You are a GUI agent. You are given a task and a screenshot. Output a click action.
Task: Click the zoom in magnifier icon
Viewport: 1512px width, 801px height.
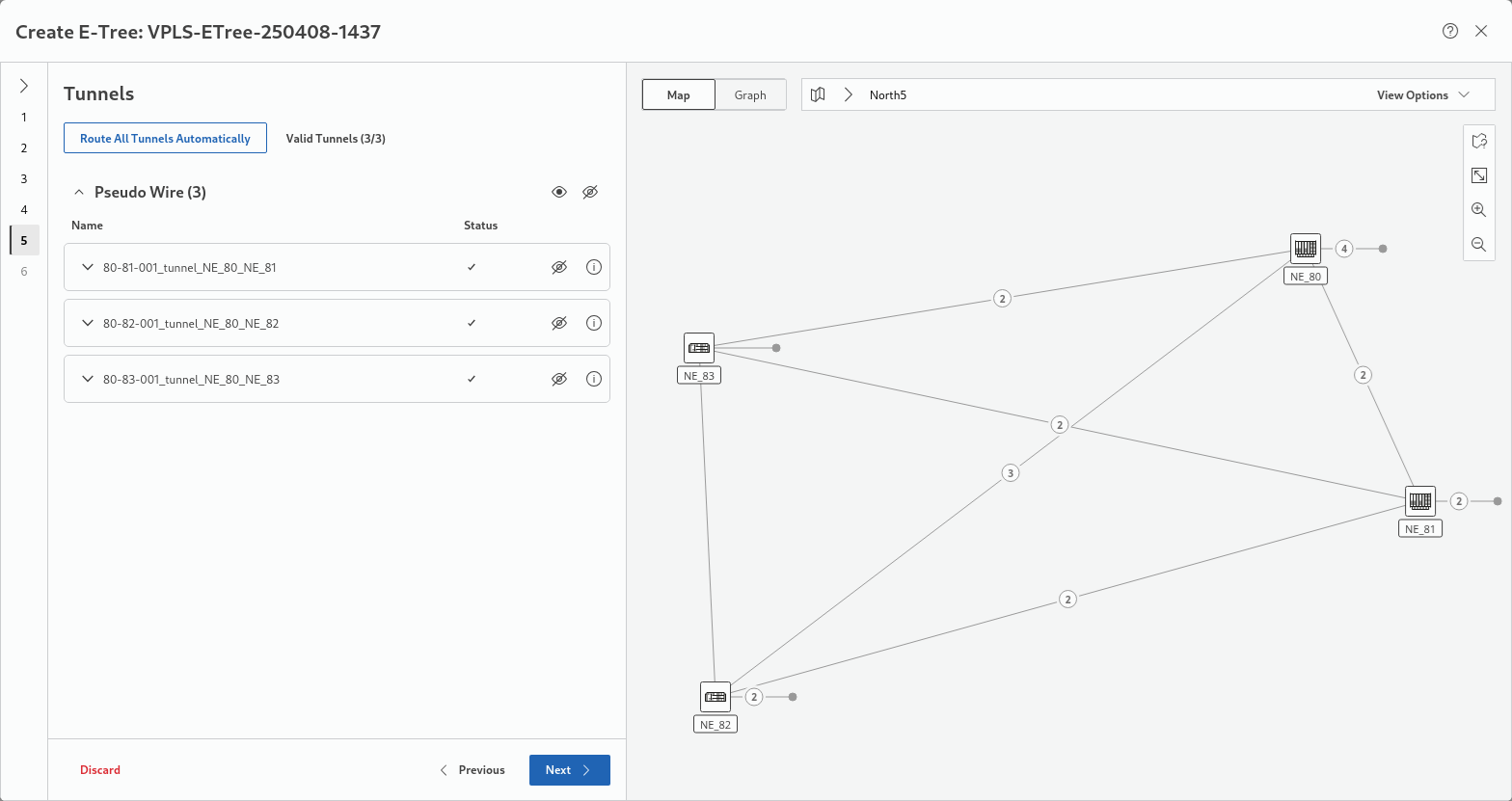tap(1478, 210)
